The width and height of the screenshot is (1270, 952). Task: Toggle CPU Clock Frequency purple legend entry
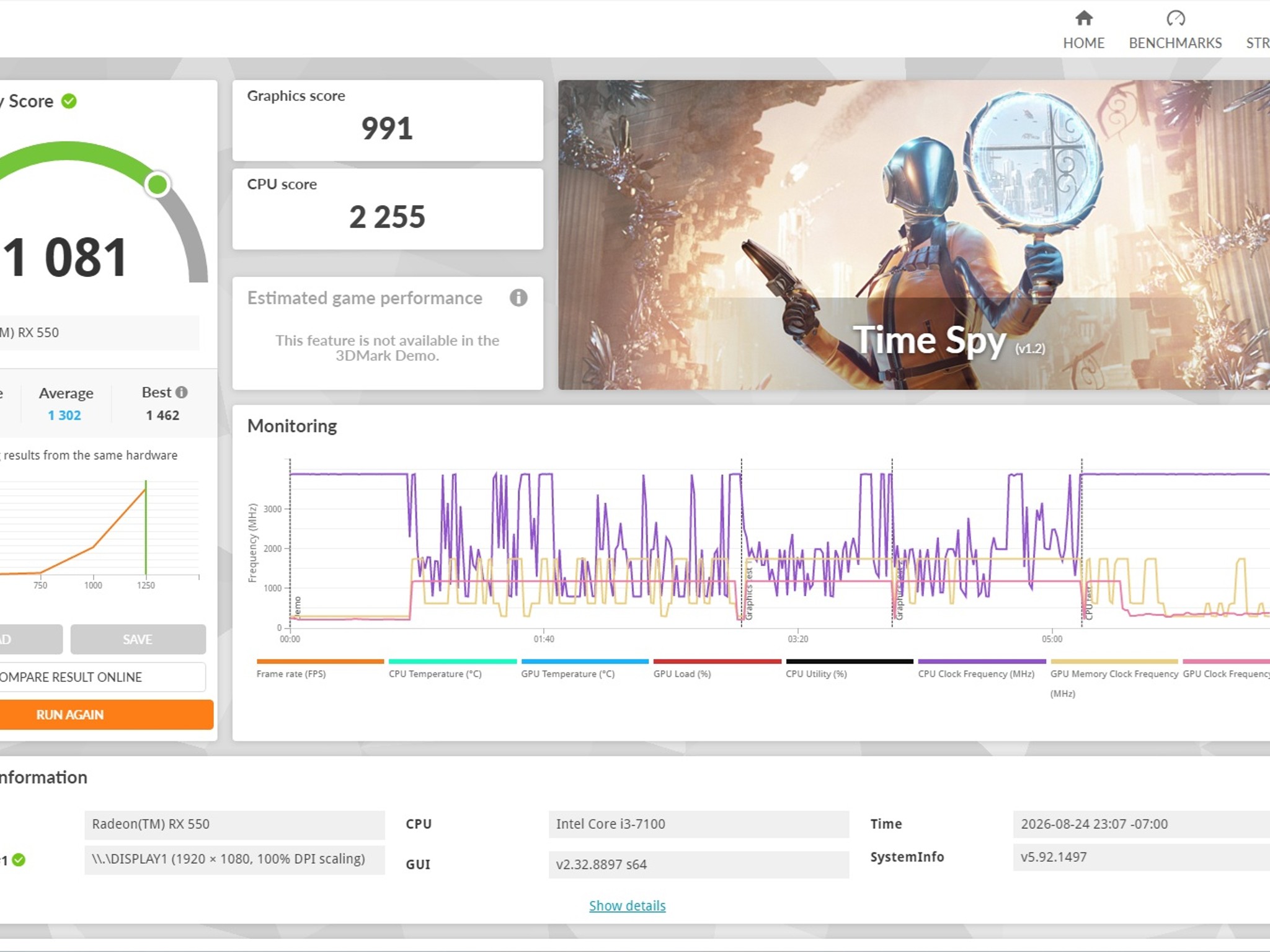[982, 668]
